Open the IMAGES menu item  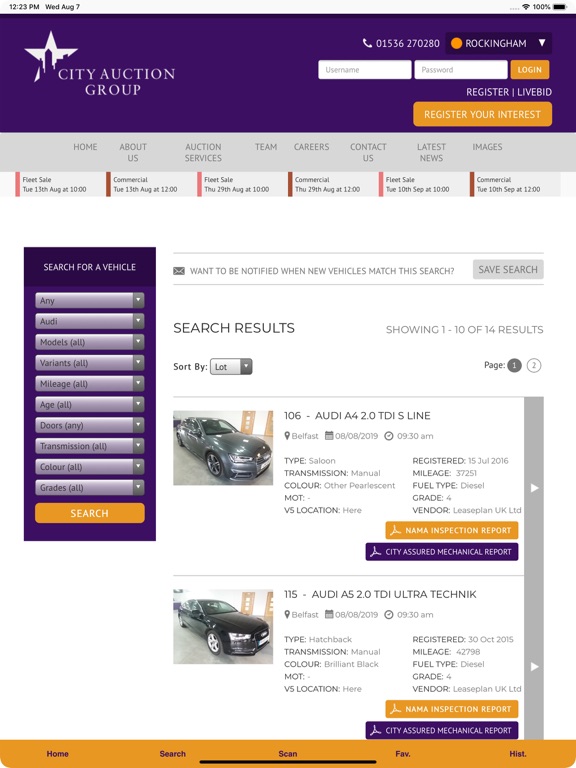[487, 147]
